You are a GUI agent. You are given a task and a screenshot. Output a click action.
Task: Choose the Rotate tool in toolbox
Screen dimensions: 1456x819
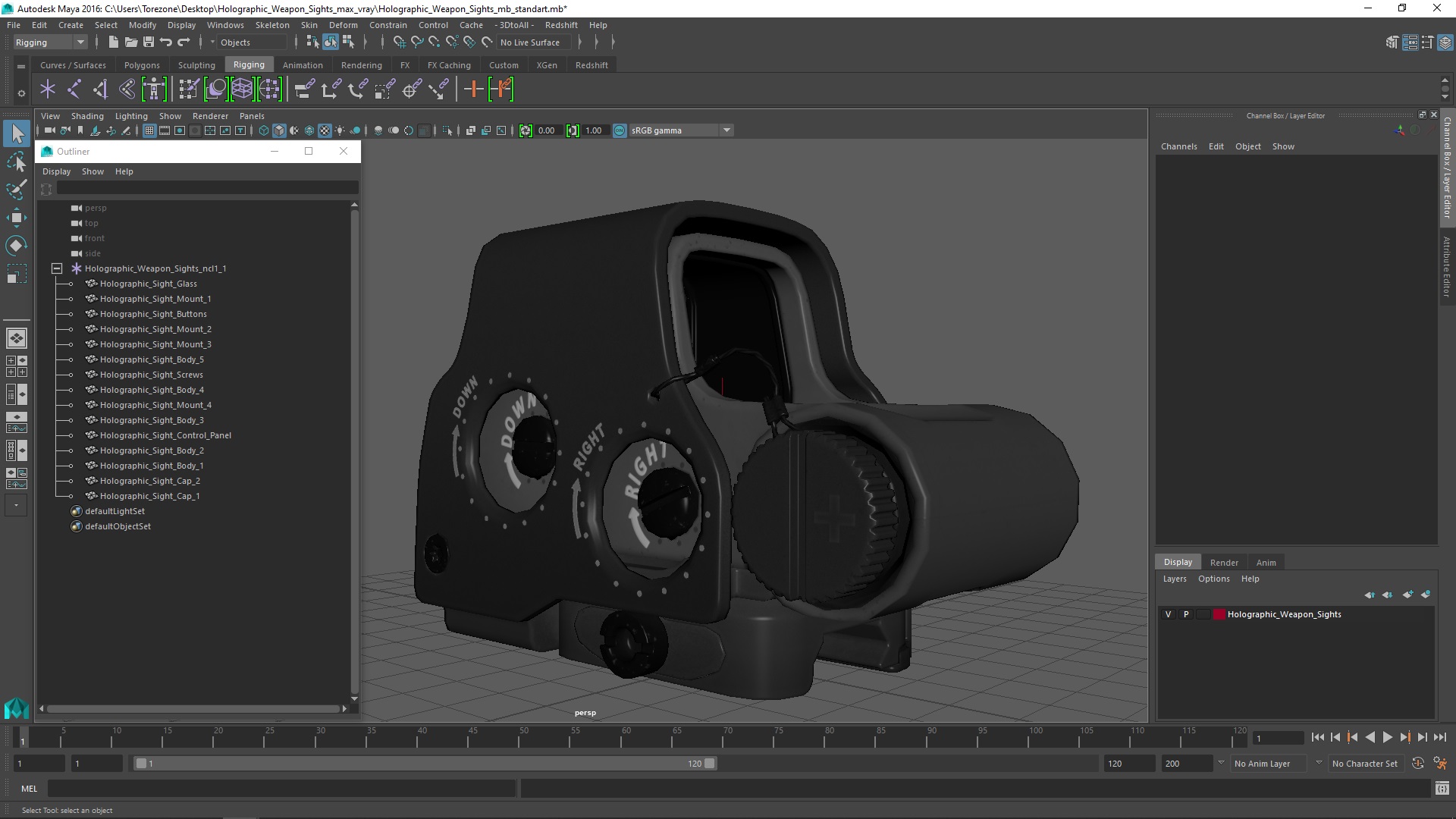(17, 246)
